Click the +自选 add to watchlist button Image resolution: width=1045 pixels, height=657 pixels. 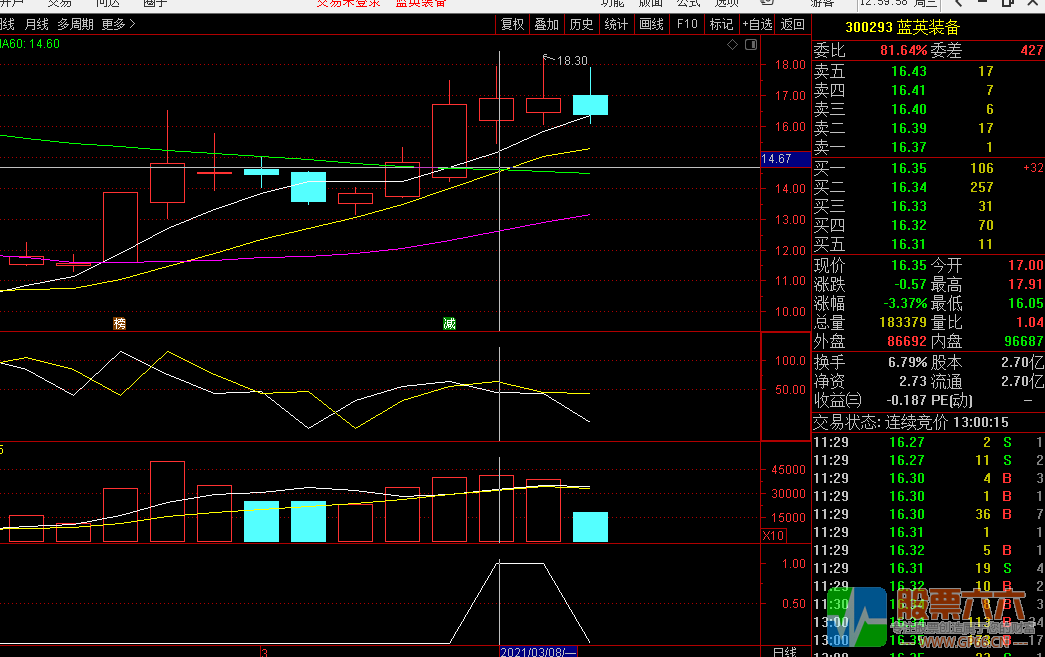(x=757, y=24)
